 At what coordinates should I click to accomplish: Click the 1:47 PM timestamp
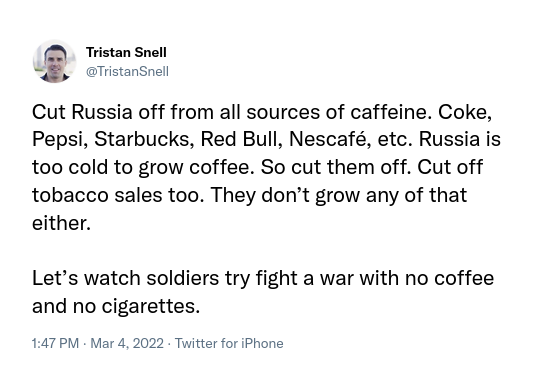tap(55, 343)
